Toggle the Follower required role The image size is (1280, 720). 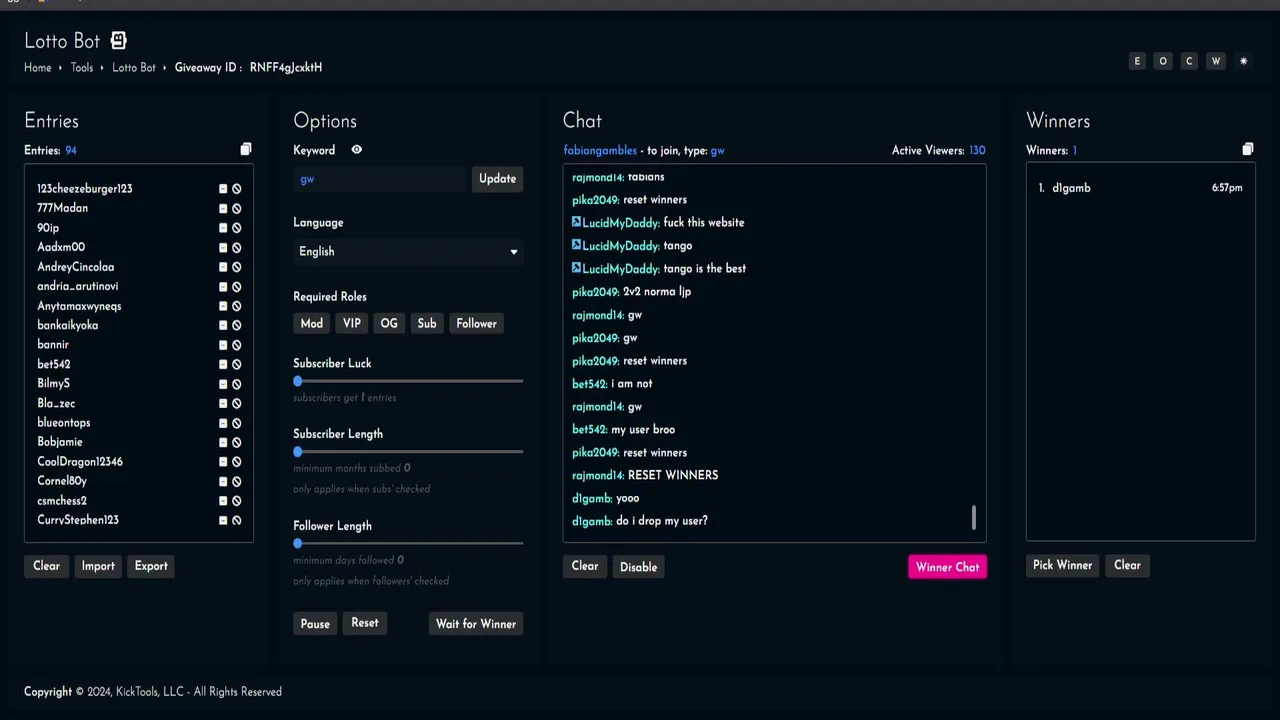(x=476, y=323)
